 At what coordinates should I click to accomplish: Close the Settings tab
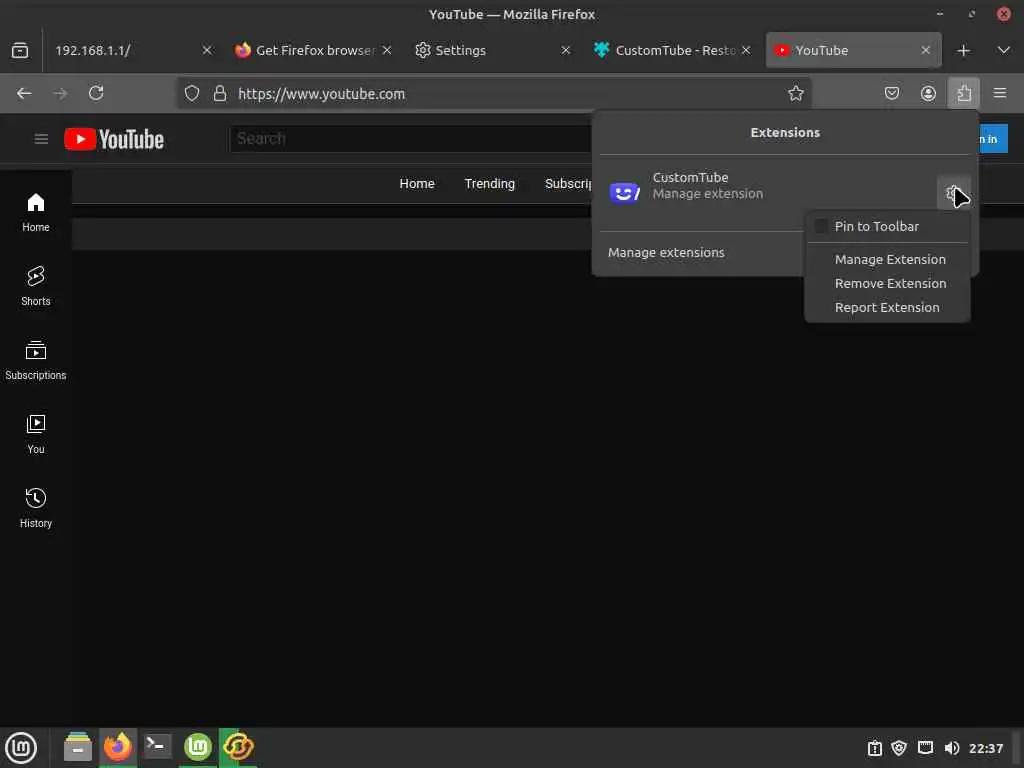[x=566, y=50]
